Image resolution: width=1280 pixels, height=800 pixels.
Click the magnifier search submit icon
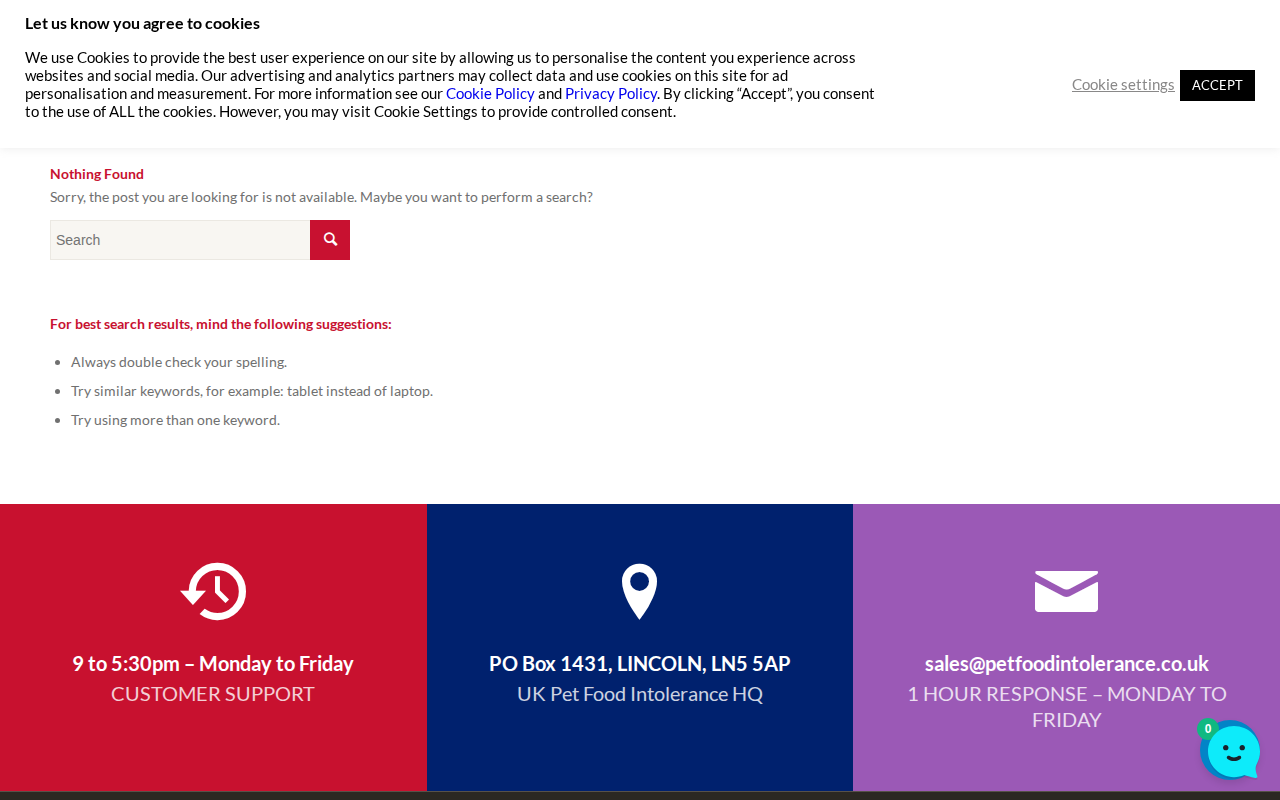coord(330,240)
